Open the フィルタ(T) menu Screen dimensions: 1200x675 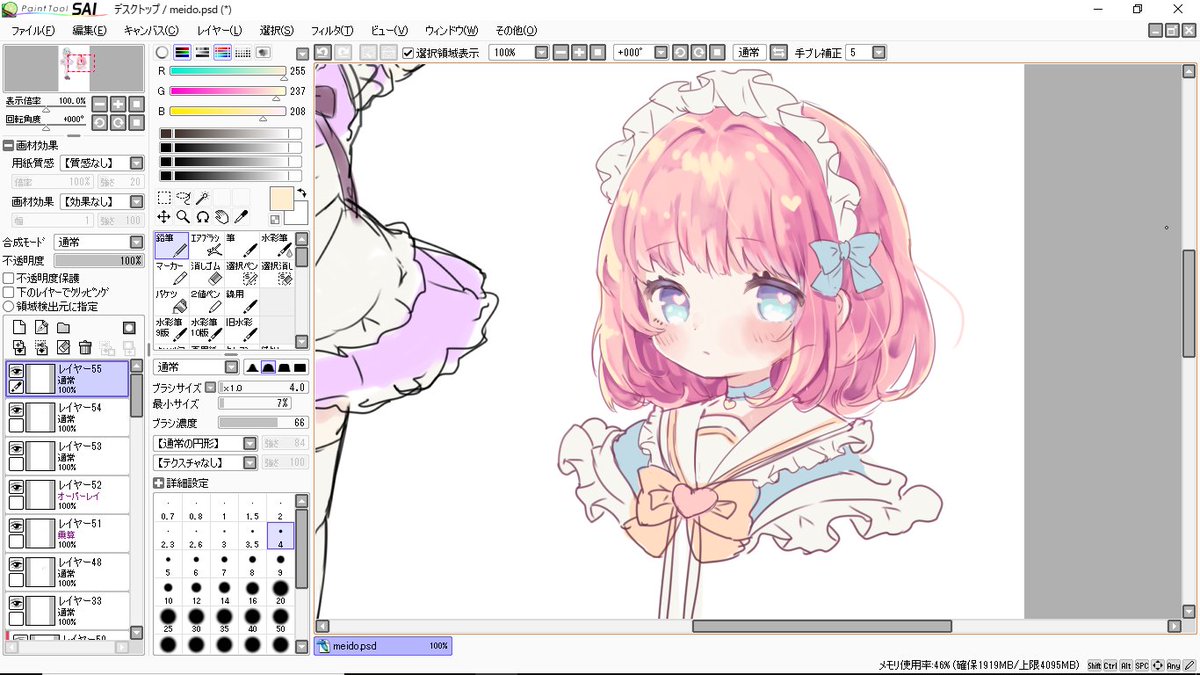pyautogui.click(x=332, y=30)
